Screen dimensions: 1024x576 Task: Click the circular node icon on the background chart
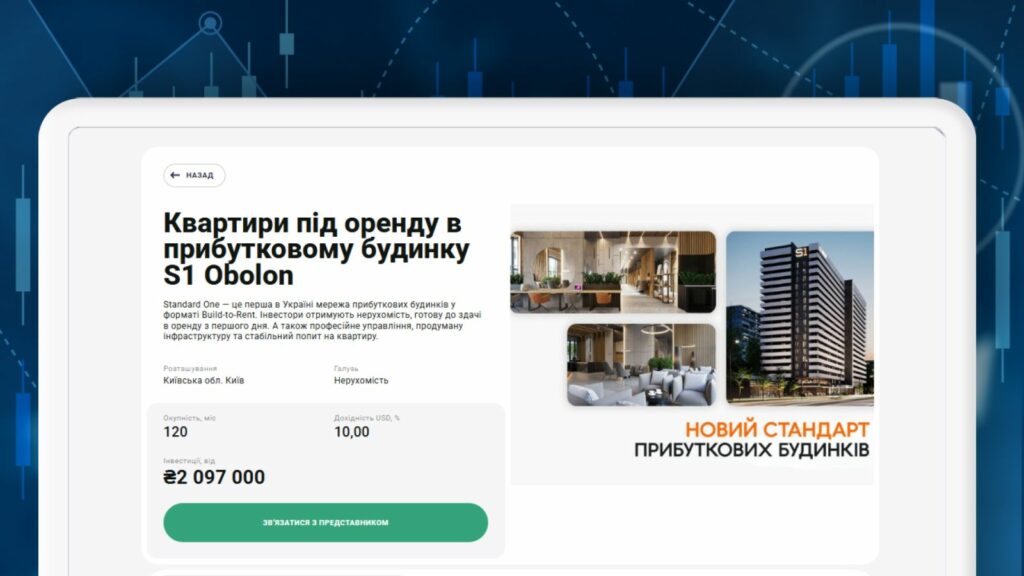coord(210,24)
